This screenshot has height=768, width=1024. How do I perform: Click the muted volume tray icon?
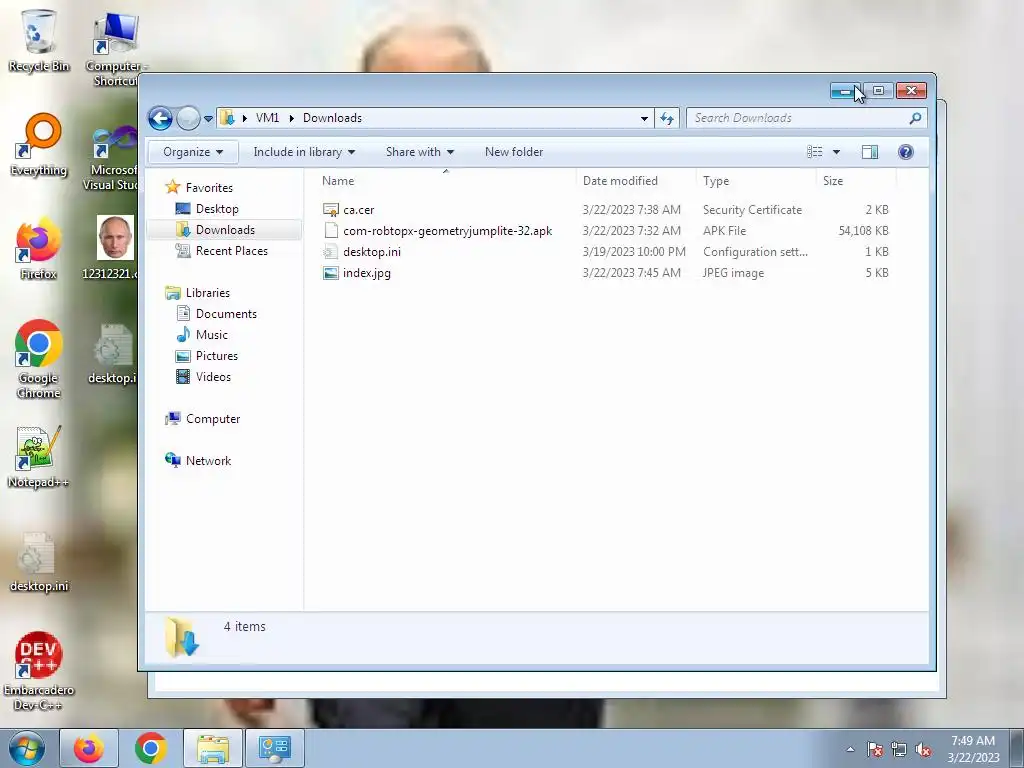923,749
